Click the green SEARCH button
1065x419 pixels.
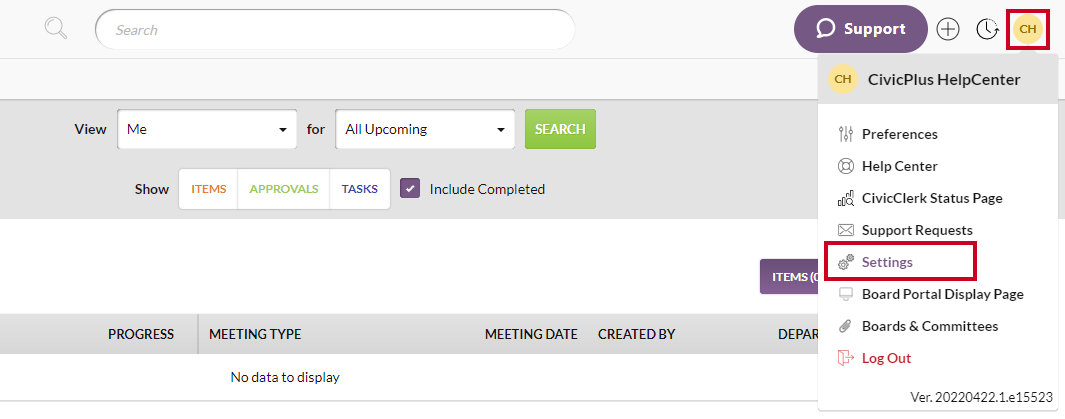click(560, 129)
